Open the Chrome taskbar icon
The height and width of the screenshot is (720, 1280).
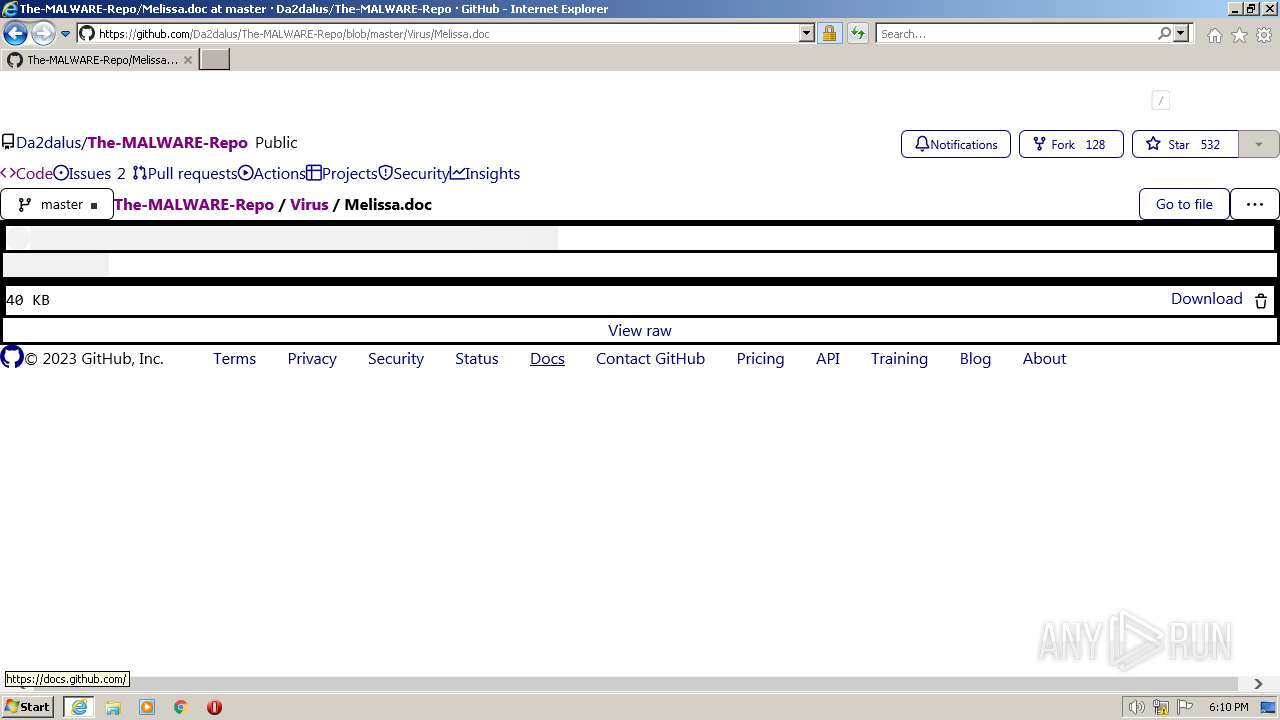181,707
